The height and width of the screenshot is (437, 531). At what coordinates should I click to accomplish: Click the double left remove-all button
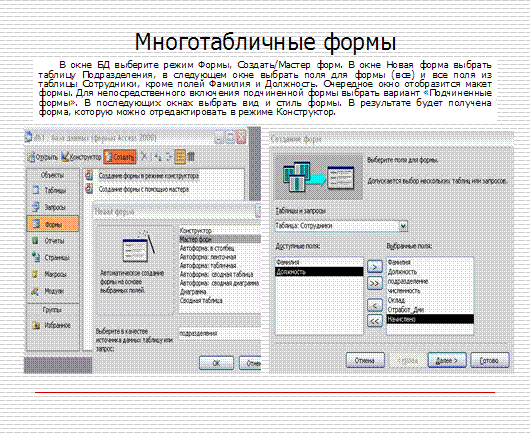(375, 320)
